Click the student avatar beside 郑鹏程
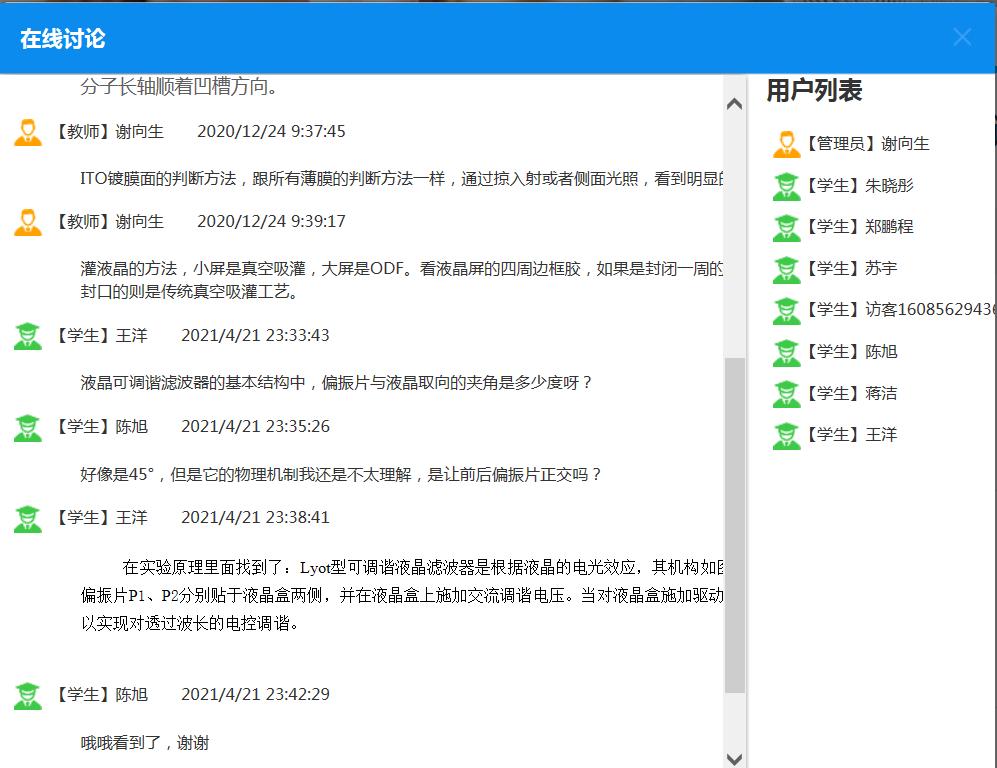The width and height of the screenshot is (997, 768). [786, 227]
